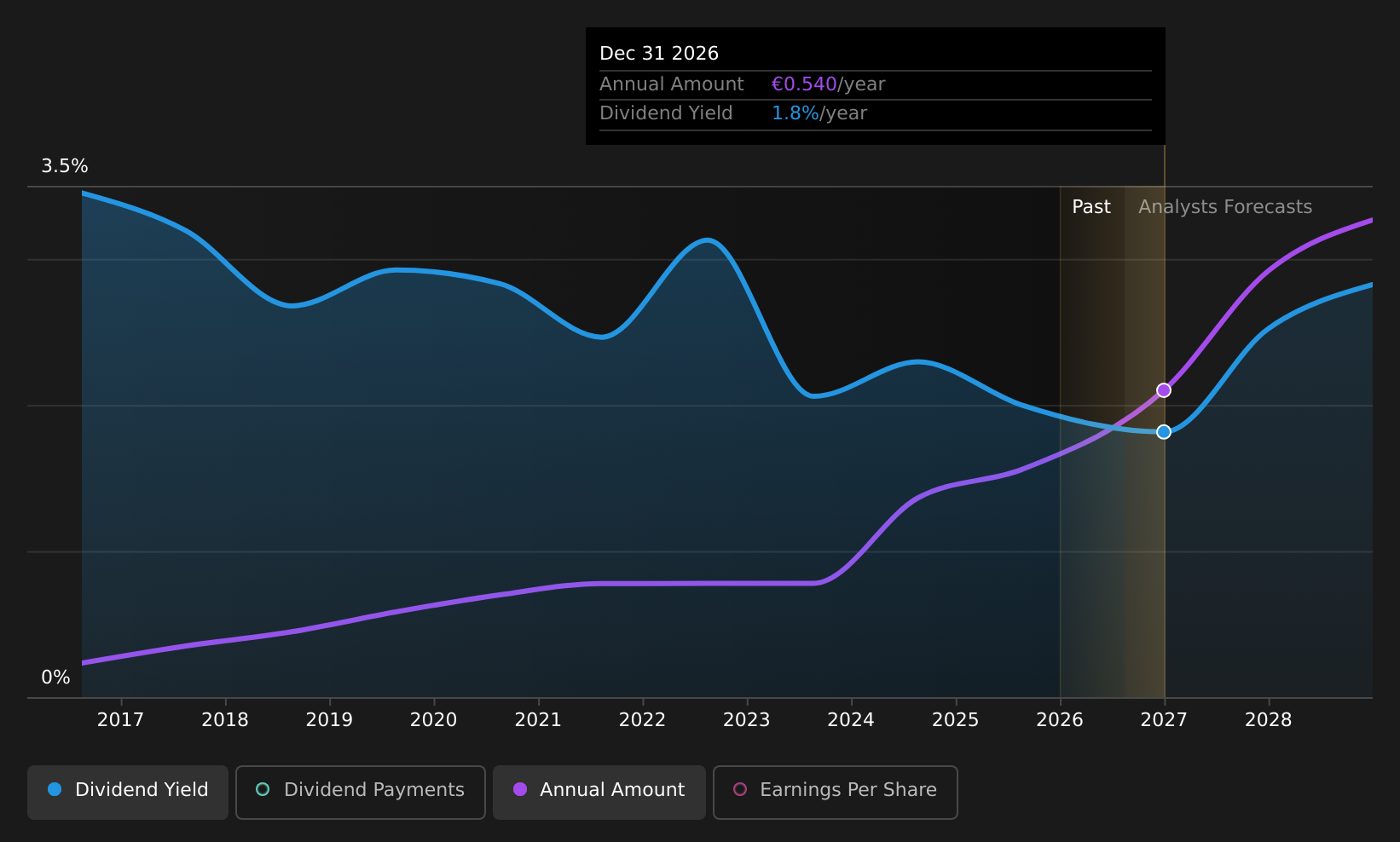The width and height of the screenshot is (1400, 842).
Task: Click the 2021 x-axis label
Action: point(538,720)
